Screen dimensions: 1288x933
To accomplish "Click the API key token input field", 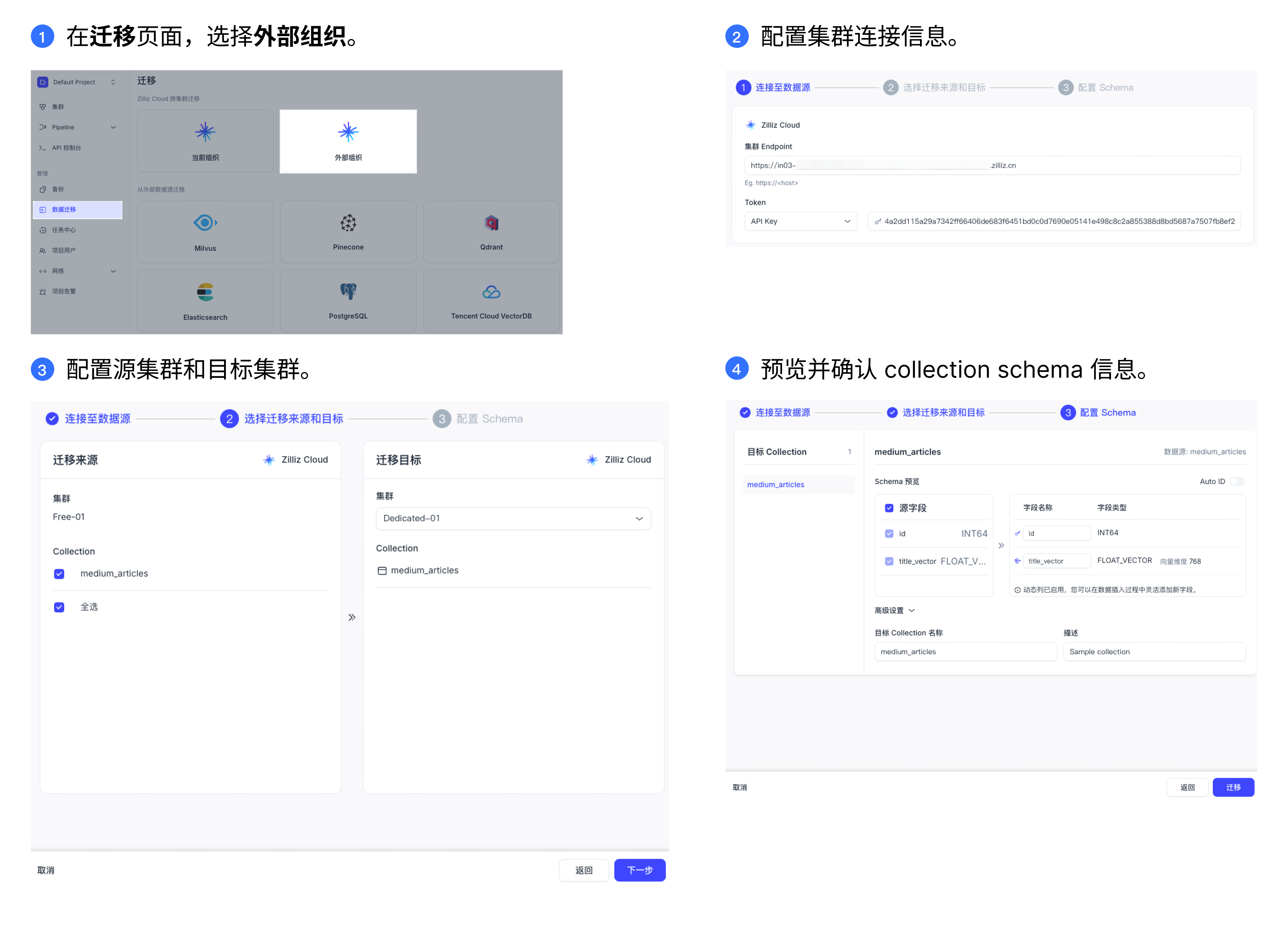I will tap(1054, 222).
